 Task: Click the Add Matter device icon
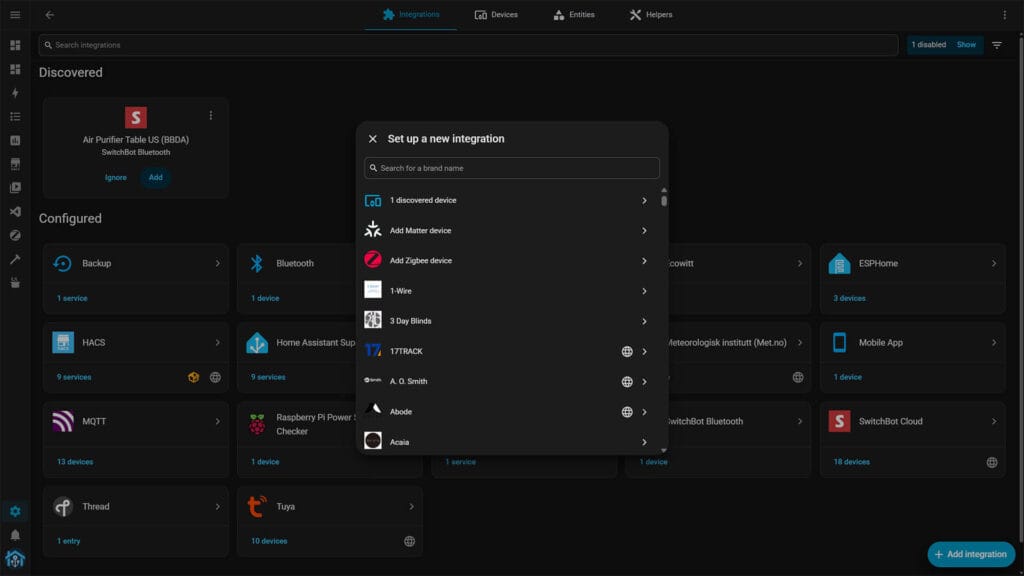372,229
